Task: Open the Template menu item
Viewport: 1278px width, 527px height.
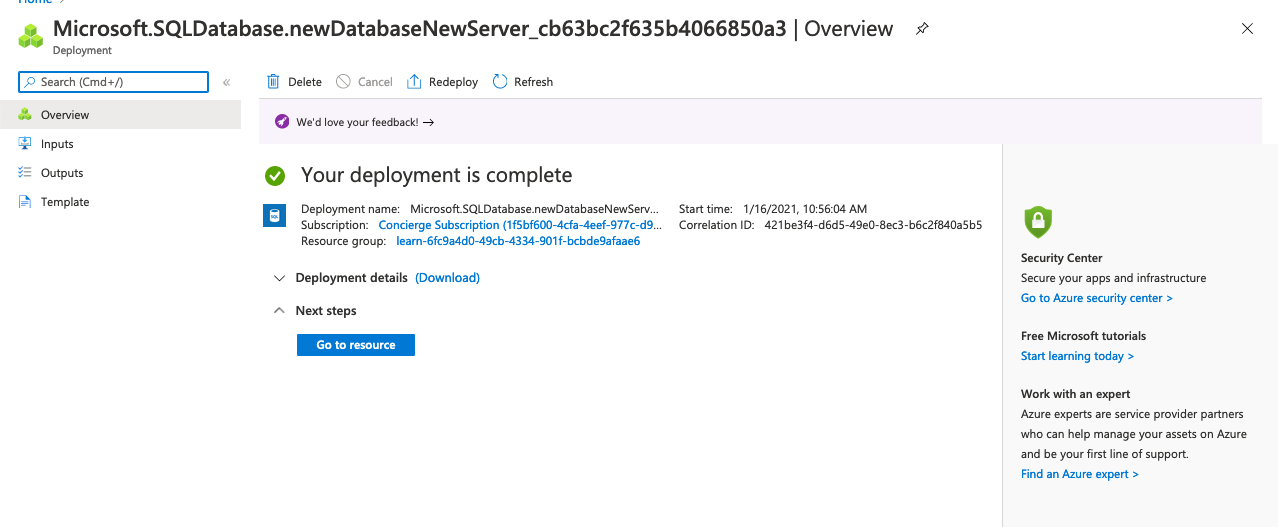Action: coord(120,202)
